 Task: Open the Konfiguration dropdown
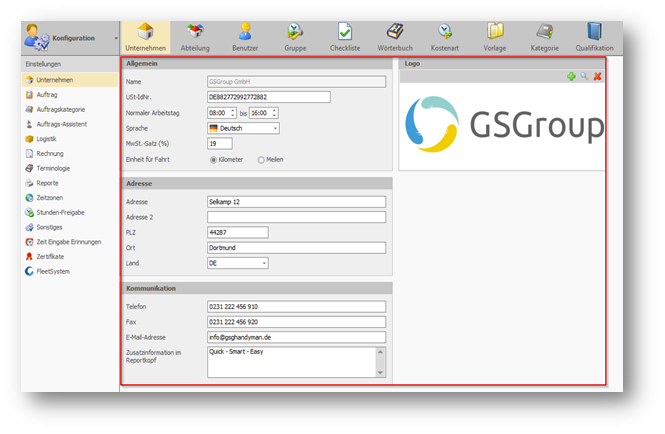[x=115, y=38]
